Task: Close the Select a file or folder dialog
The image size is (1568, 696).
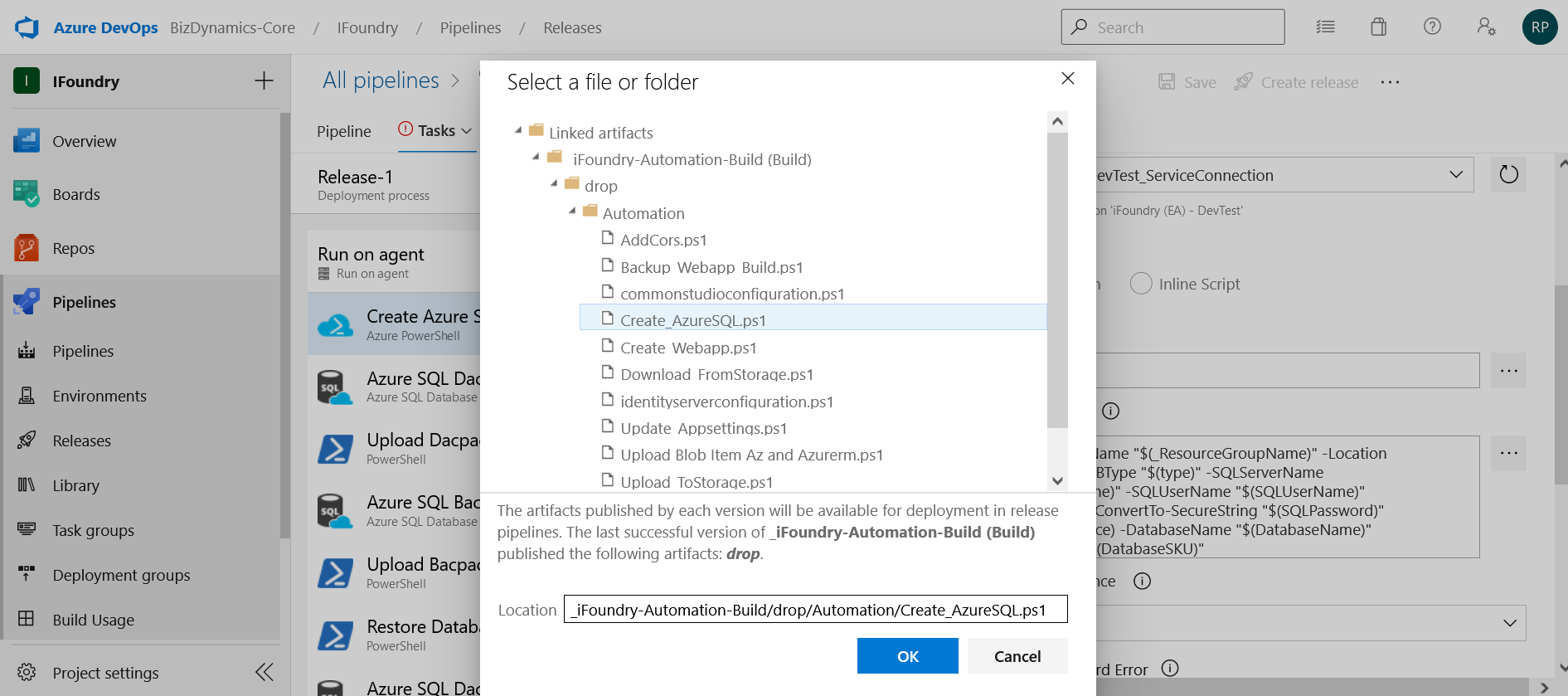Action: [x=1068, y=78]
